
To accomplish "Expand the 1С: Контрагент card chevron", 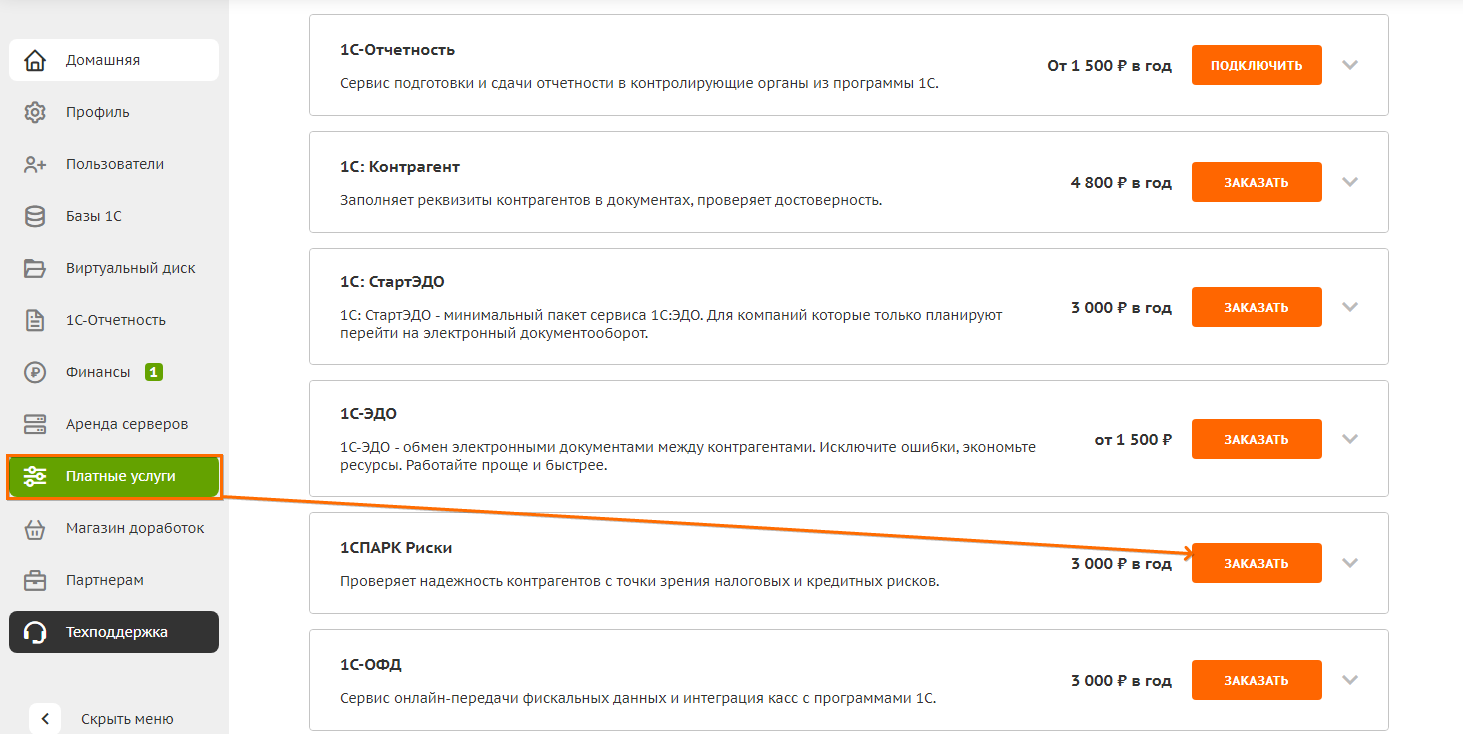I will point(1350,182).
